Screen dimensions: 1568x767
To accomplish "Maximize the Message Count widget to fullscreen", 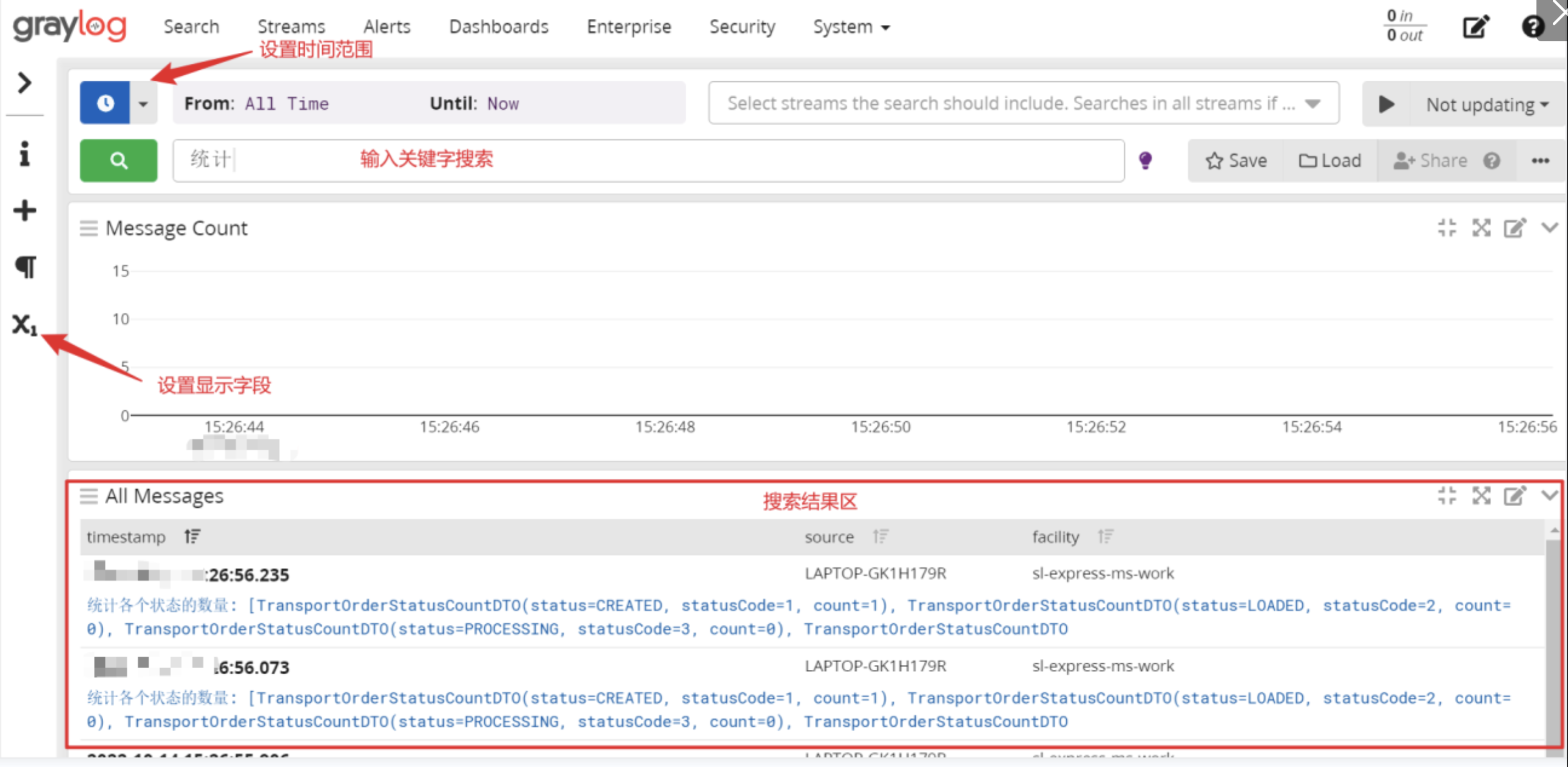I will 1482,228.
